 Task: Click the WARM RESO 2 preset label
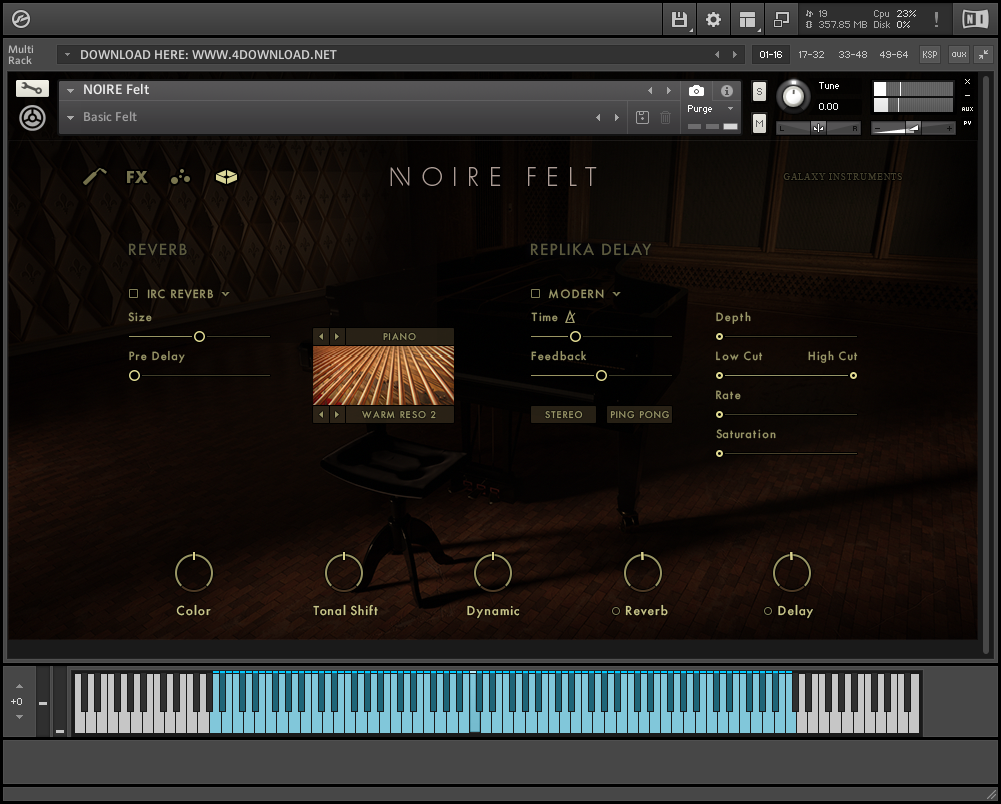(399, 414)
